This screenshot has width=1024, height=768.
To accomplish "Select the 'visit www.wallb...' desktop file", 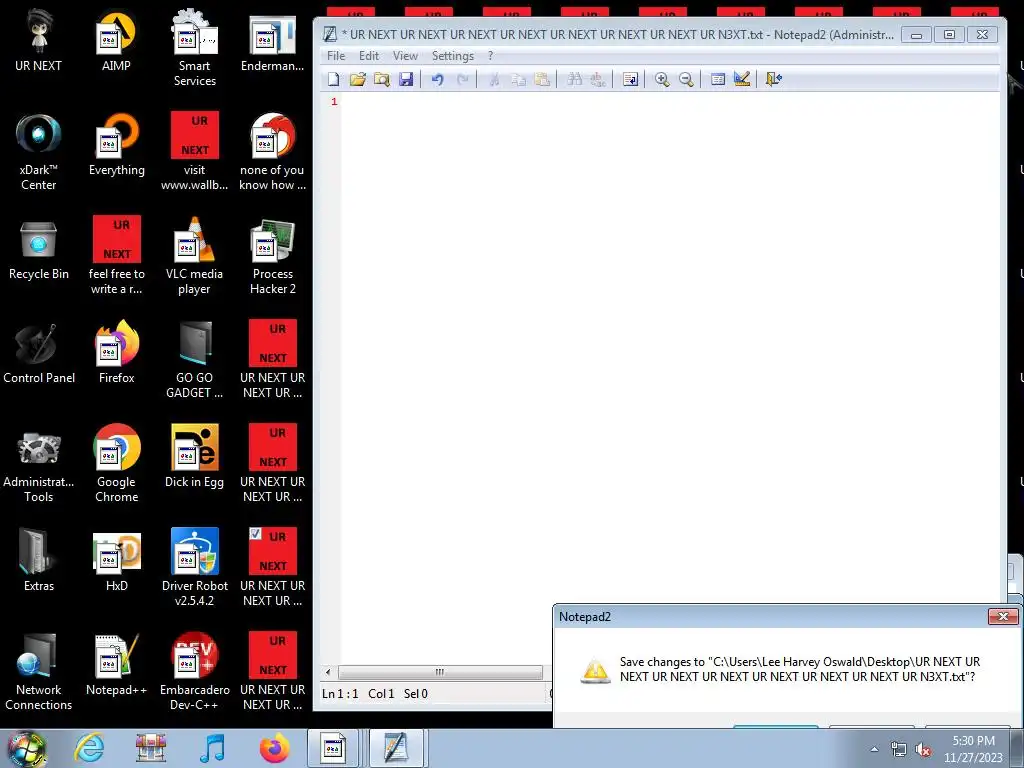I will (x=195, y=152).
